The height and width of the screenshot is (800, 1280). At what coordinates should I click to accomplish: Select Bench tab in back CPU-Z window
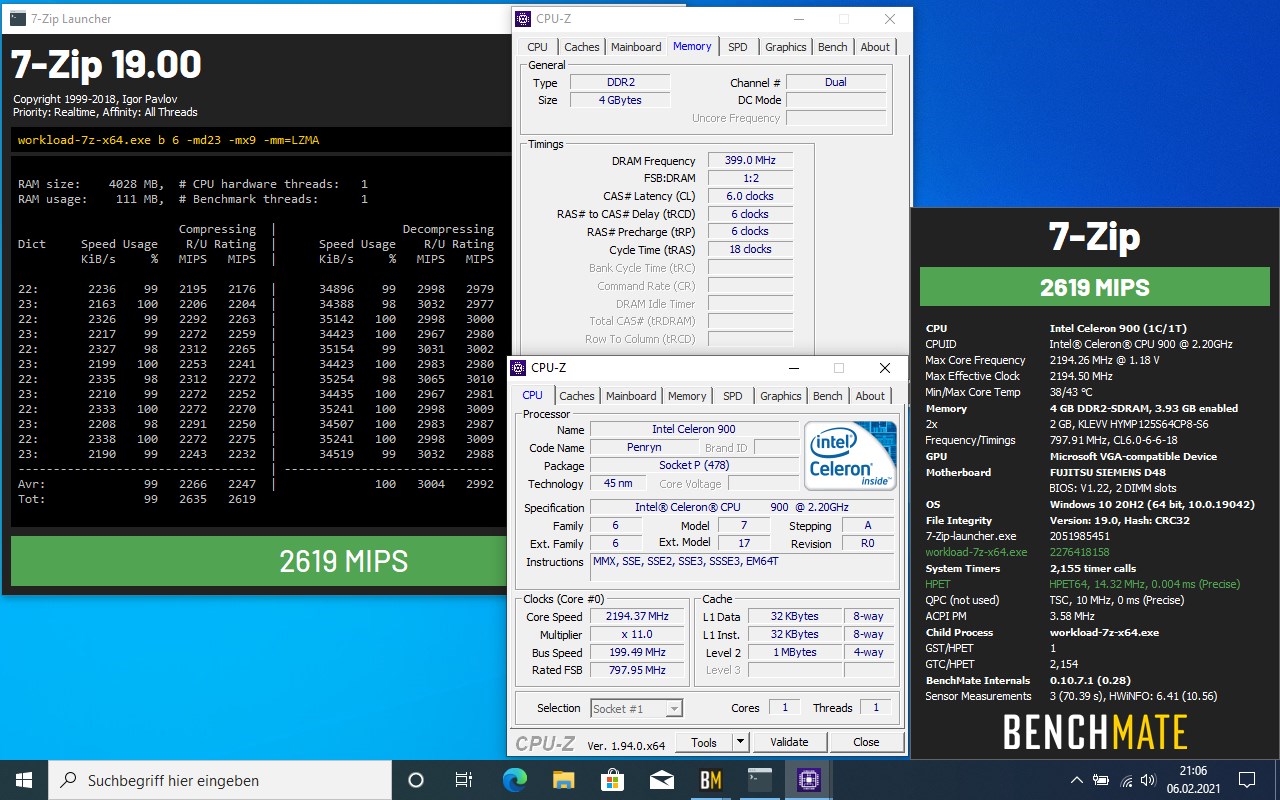(x=833, y=47)
